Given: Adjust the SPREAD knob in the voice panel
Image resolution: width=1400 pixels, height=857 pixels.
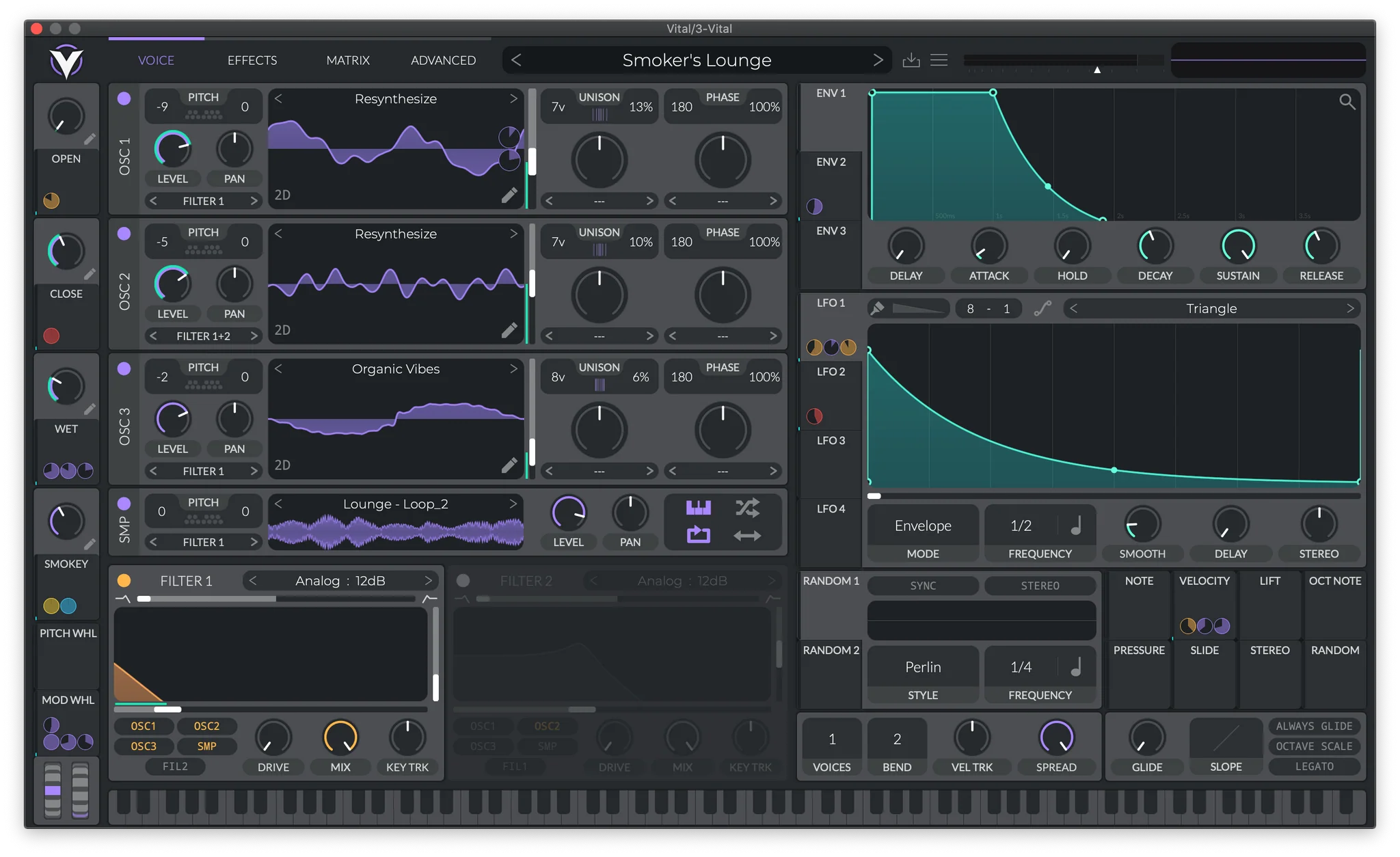Looking at the screenshot, I should pyautogui.click(x=1055, y=738).
